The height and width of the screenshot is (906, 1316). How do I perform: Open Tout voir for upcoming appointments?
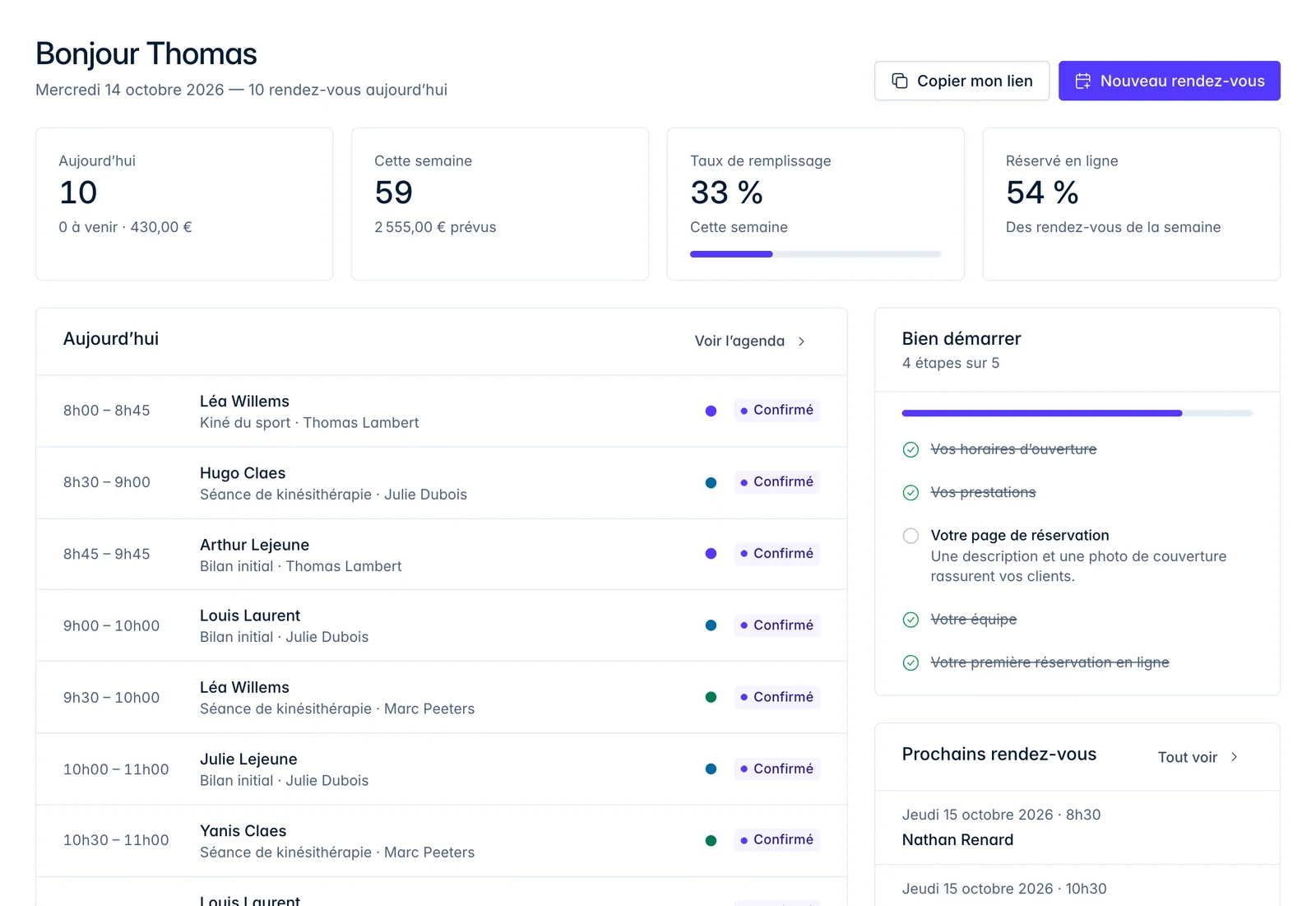click(x=1198, y=757)
